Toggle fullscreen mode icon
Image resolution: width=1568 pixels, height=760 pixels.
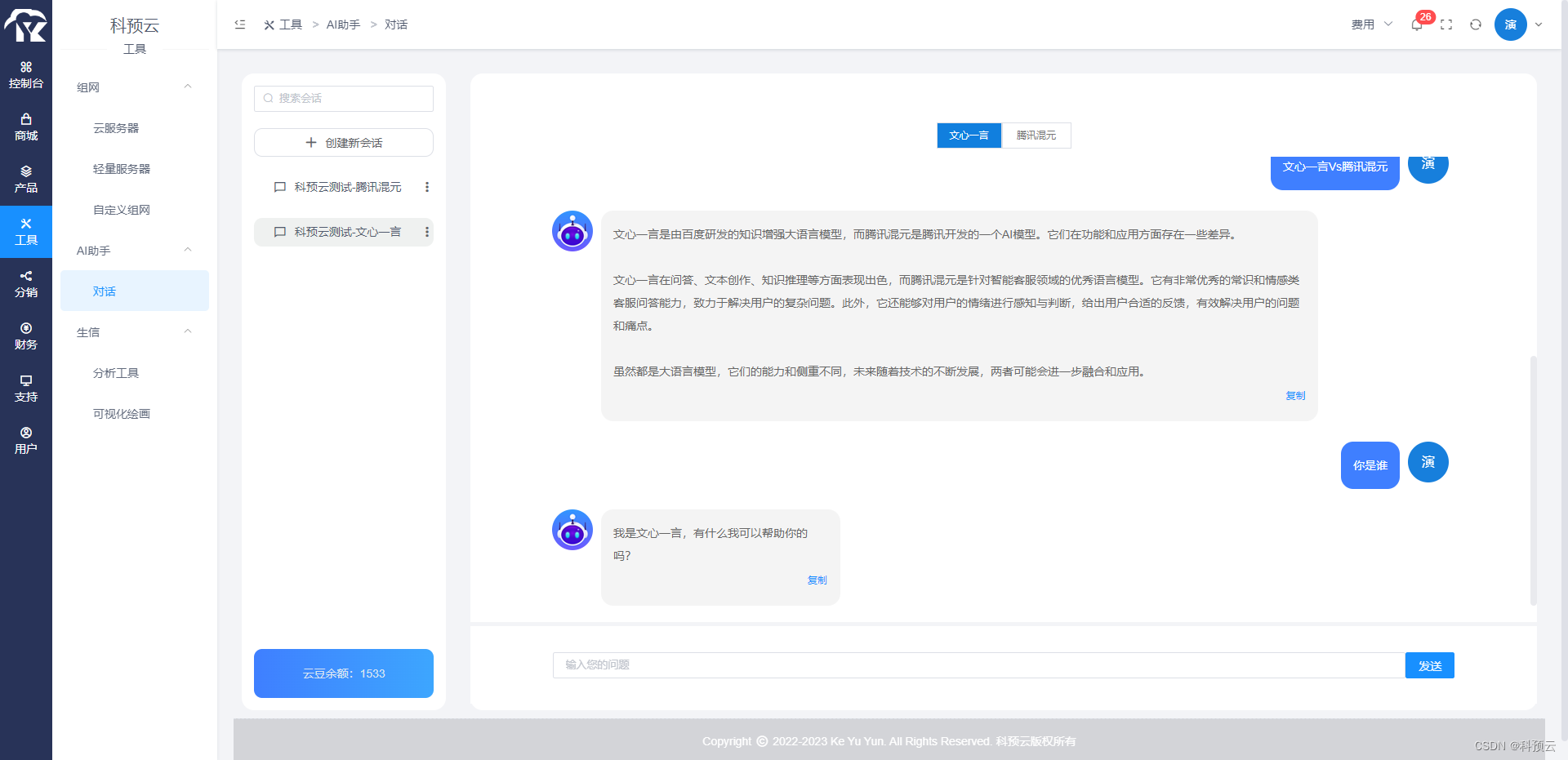(x=1446, y=24)
